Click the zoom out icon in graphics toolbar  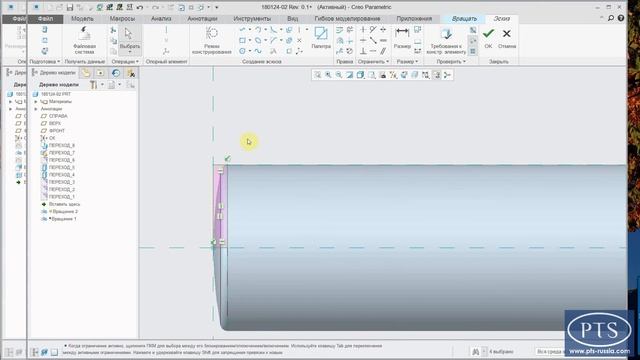tap(339, 75)
